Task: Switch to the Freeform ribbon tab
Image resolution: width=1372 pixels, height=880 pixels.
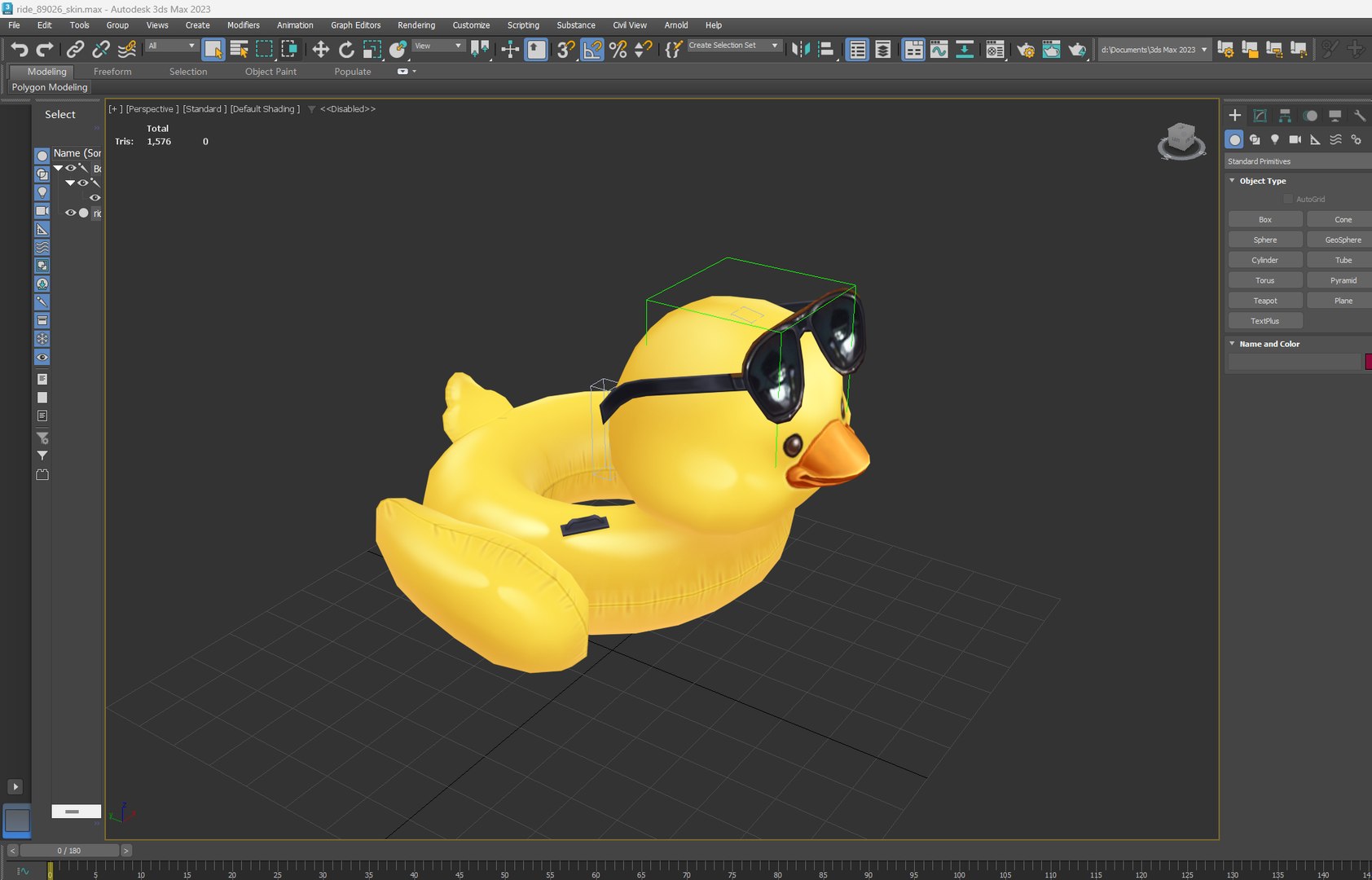Action: pos(112,72)
